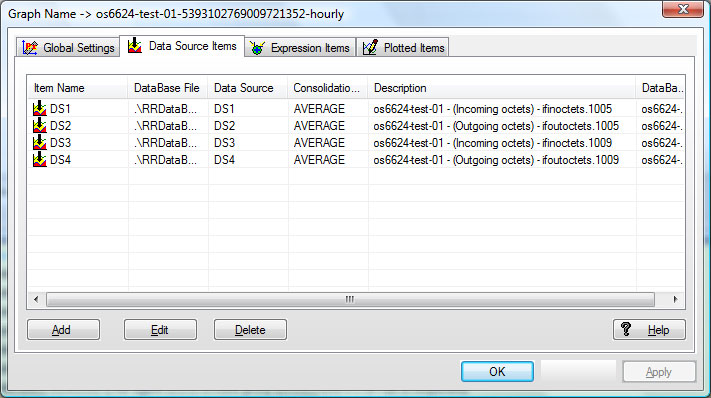Go to the Plotted Items tab
The width and height of the screenshot is (711, 398).
click(403, 48)
